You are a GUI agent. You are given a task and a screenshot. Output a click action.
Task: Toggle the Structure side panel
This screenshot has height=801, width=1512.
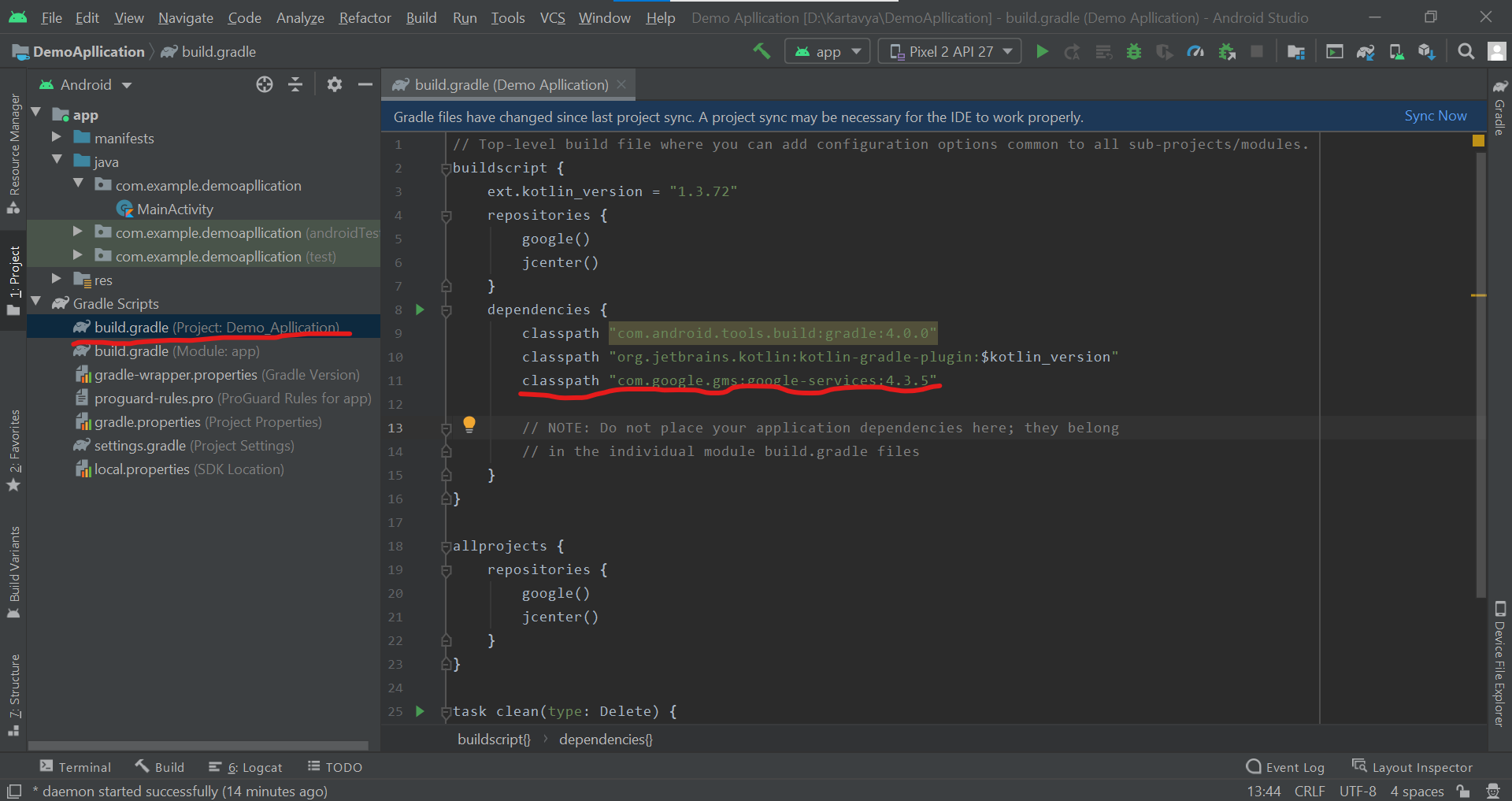click(x=14, y=693)
